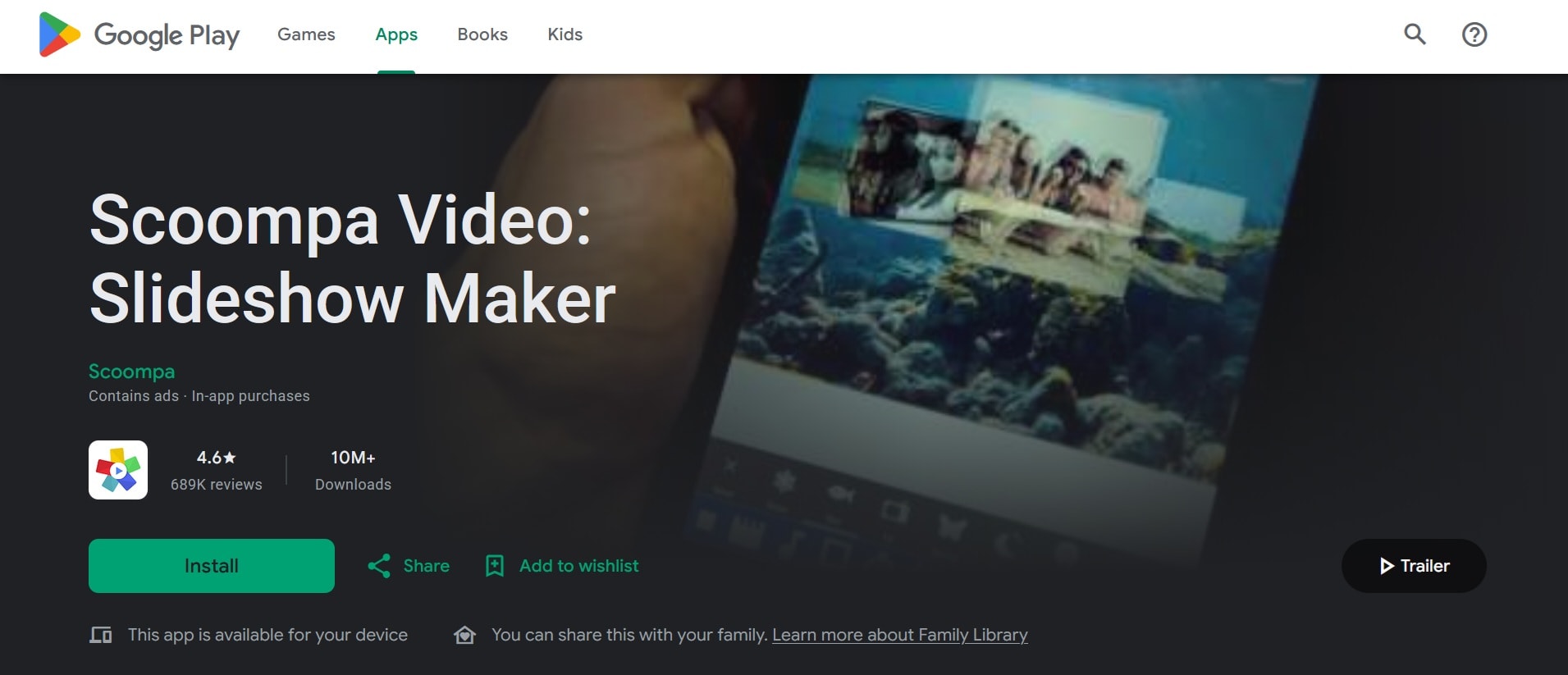1568x675 pixels.
Task: Go to the Kids tab
Action: pos(565,34)
